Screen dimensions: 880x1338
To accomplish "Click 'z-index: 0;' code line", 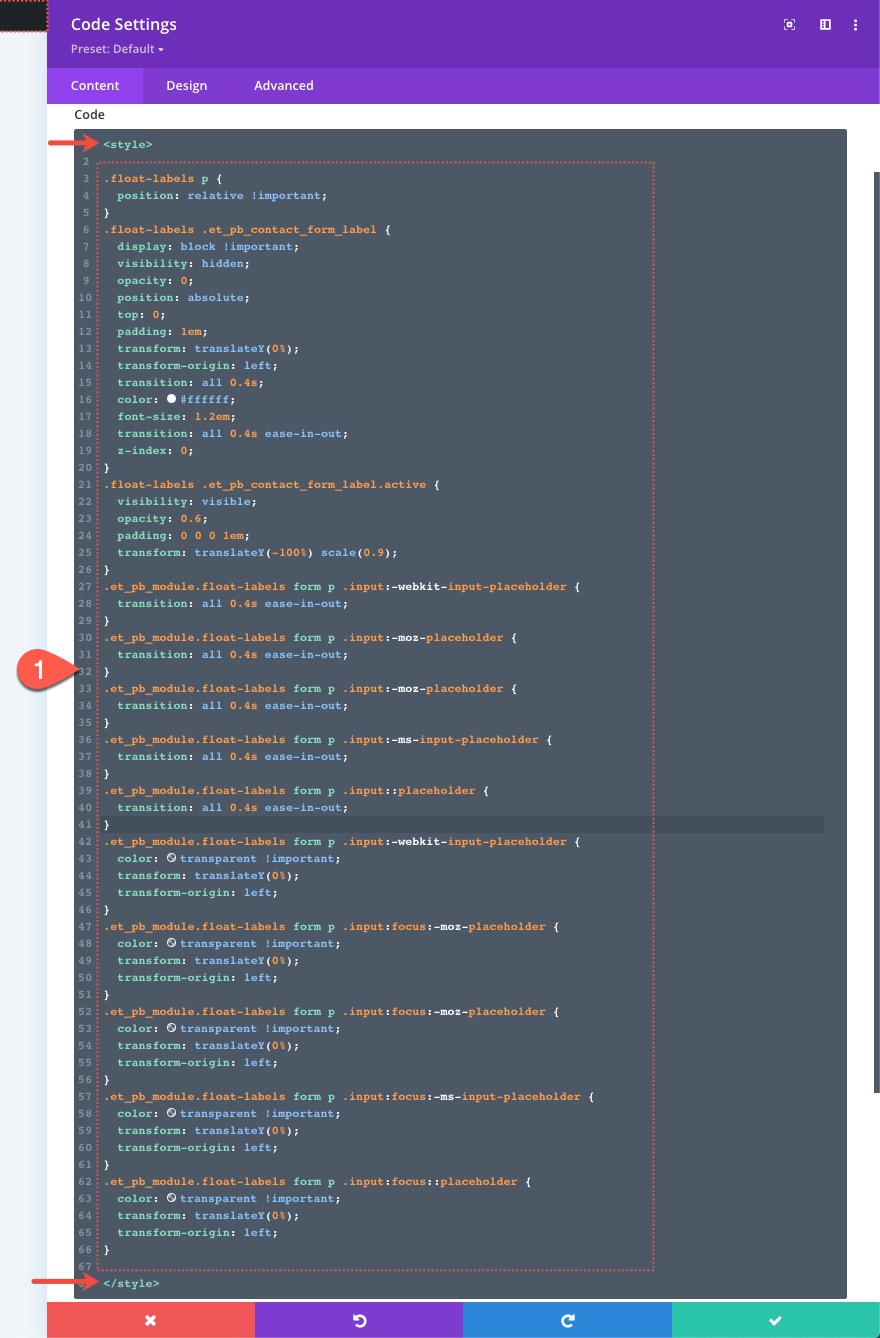I will pos(155,450).
